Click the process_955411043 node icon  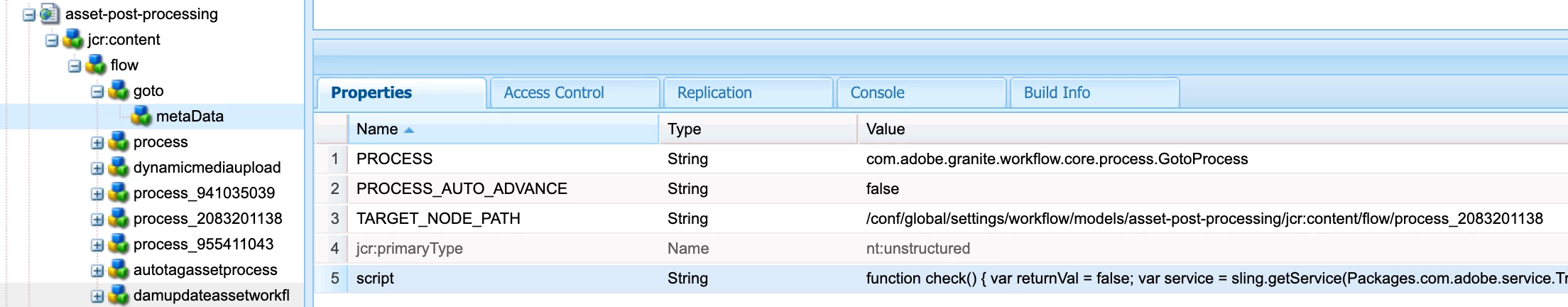click(x=119, y=244)
